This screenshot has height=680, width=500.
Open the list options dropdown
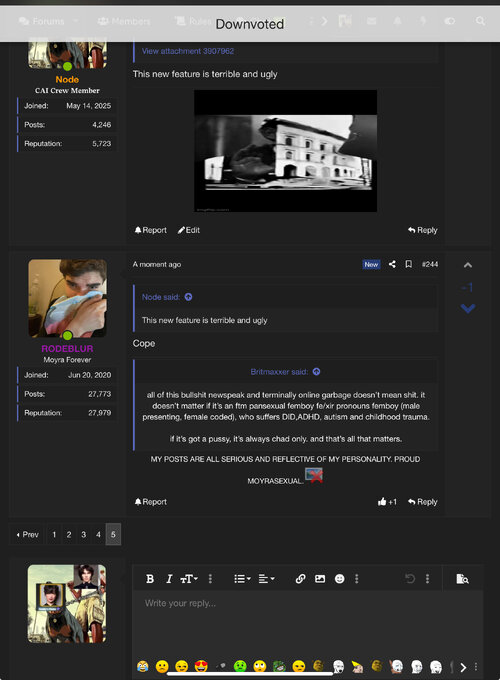tap(242, 579)
